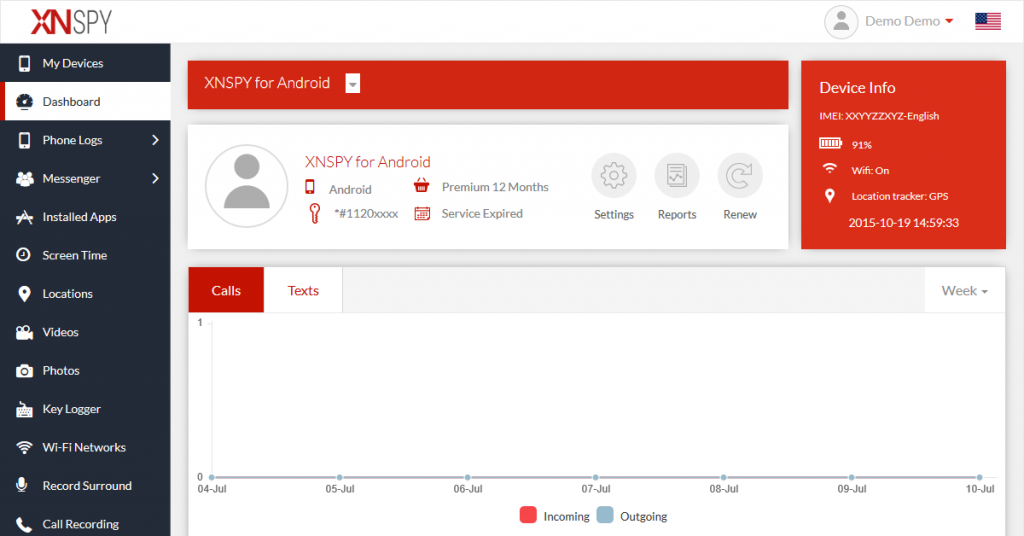1024x536 pixels.
Task: Select Dashboard in the sidebar
Action: [x=86, y=101]
